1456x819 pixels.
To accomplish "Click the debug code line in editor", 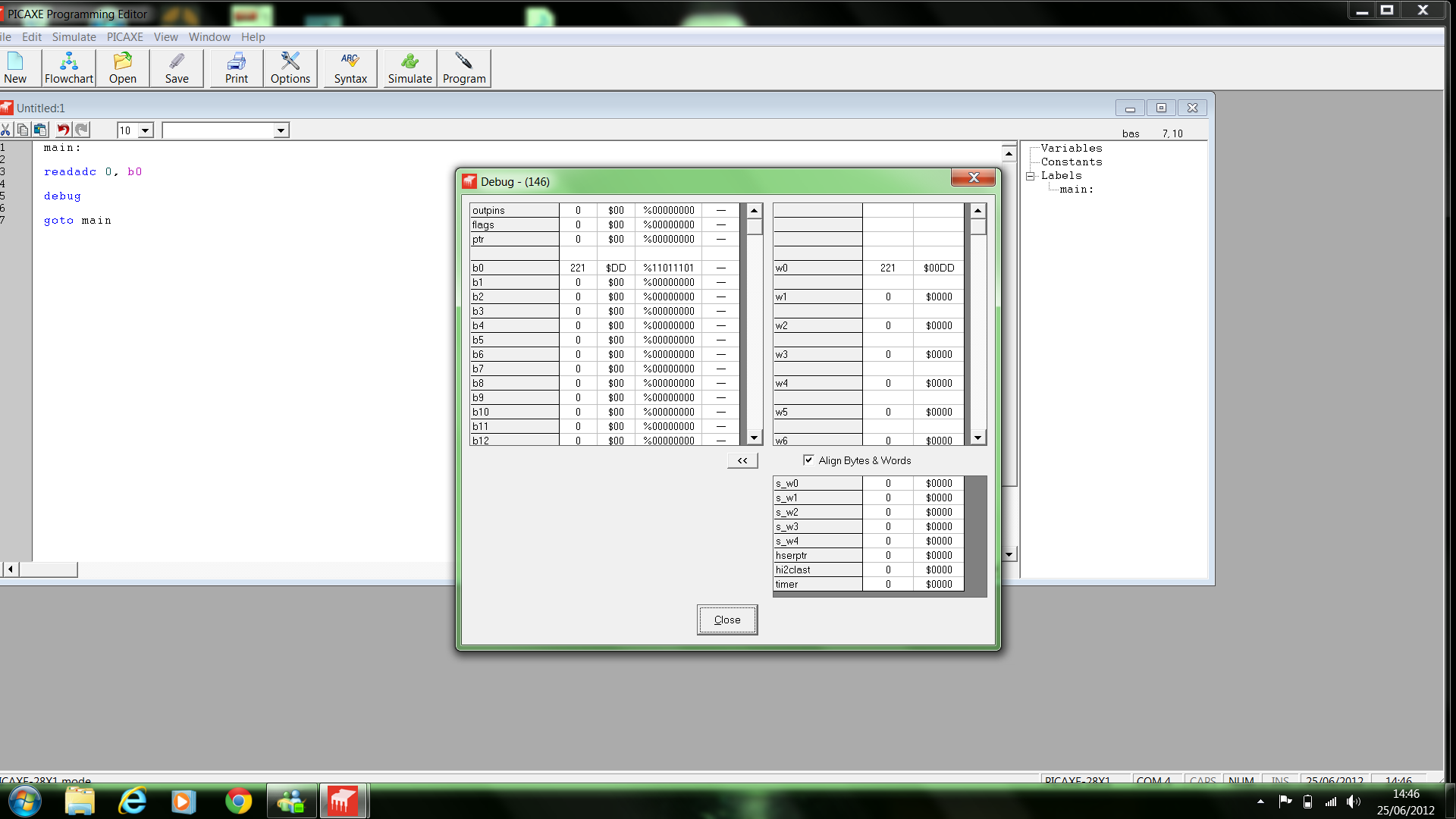I will [62, 196].
